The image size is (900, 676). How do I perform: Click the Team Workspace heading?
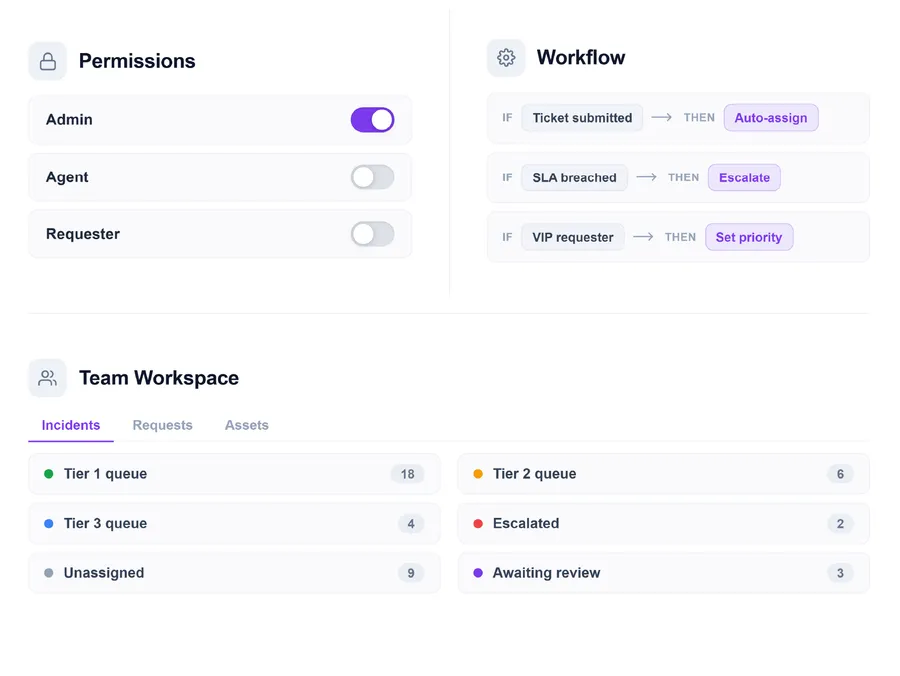(159, 378)
